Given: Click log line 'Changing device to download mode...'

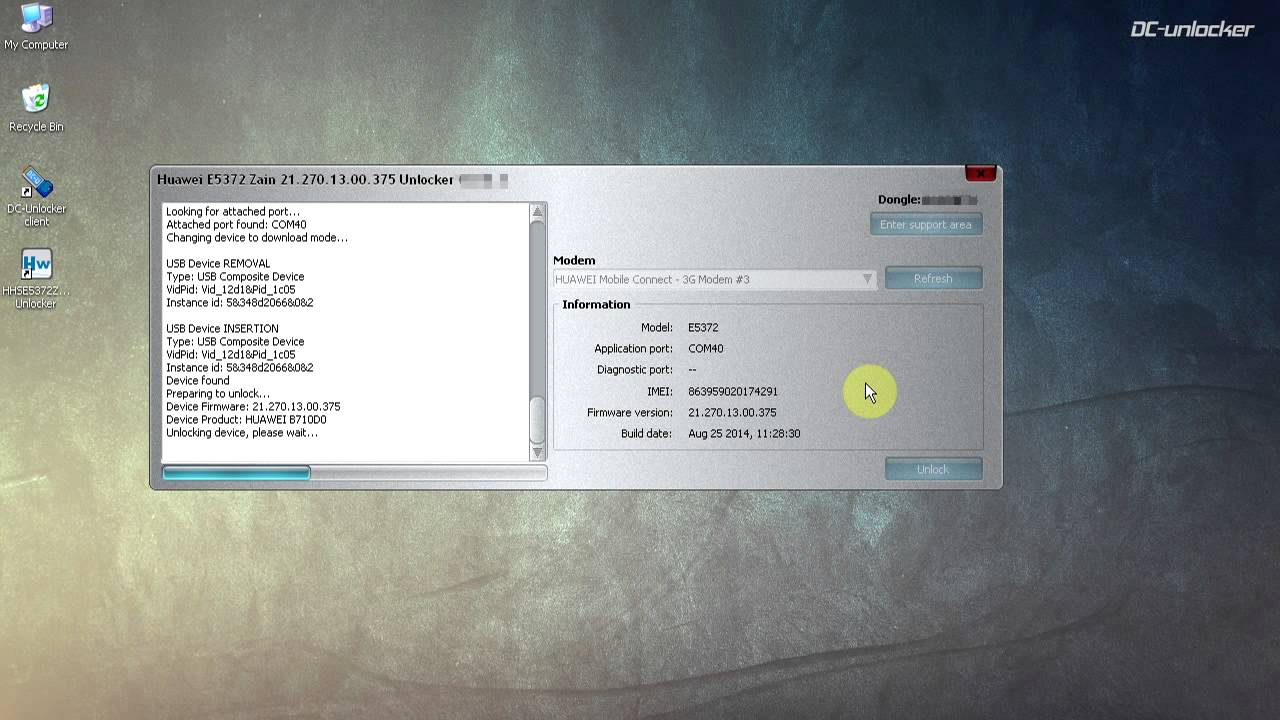Looking at the screenshot, I should click(x=257, y=238).
